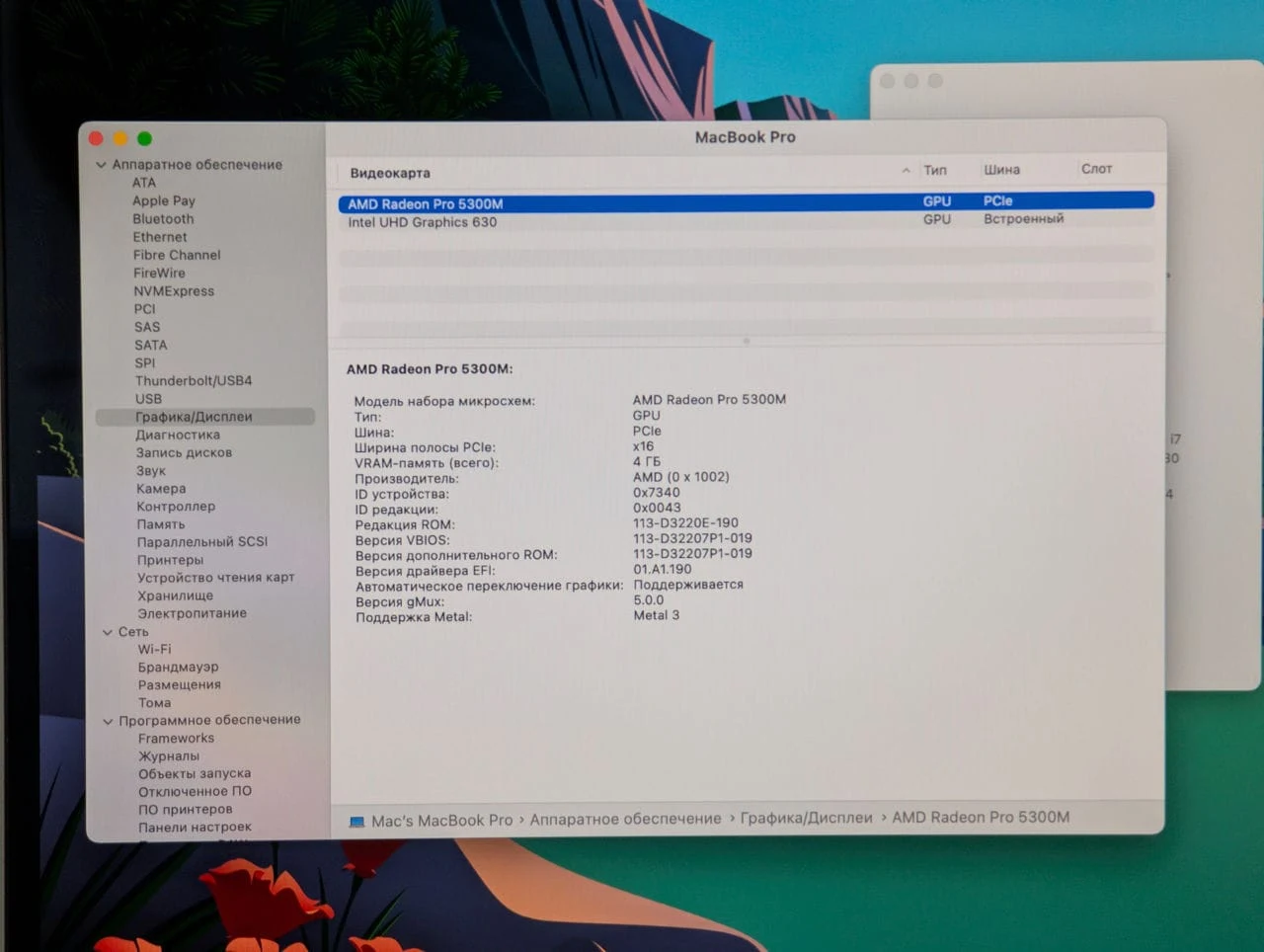Open the Ethernet hardware entry

click(x=160, y=237)
